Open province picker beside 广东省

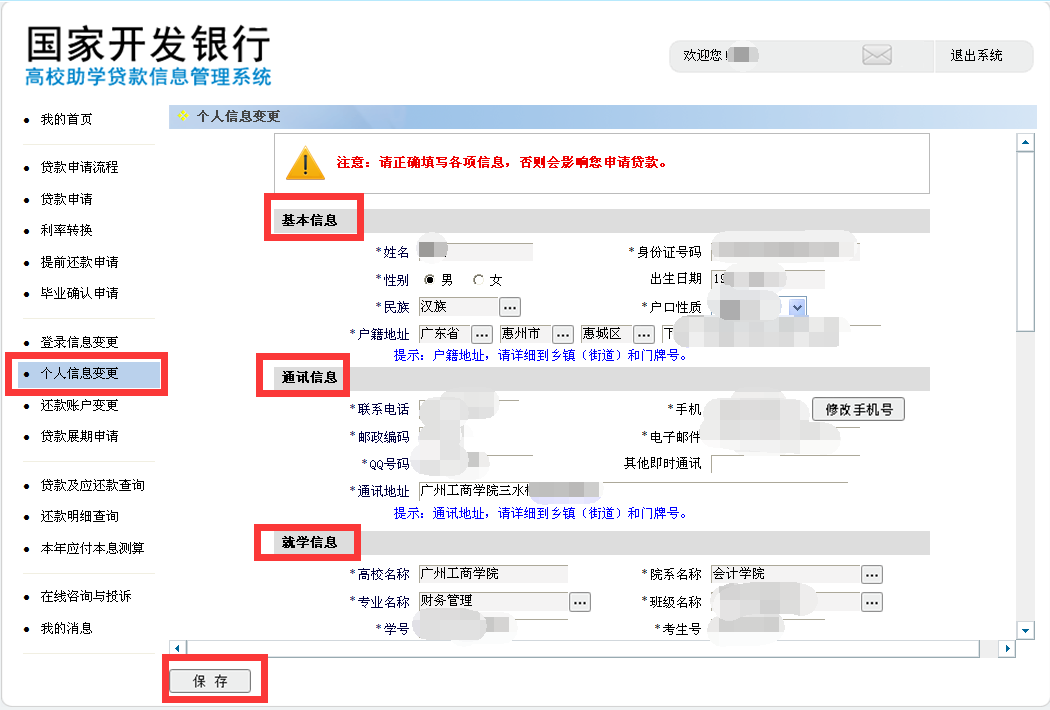point(482,334)
